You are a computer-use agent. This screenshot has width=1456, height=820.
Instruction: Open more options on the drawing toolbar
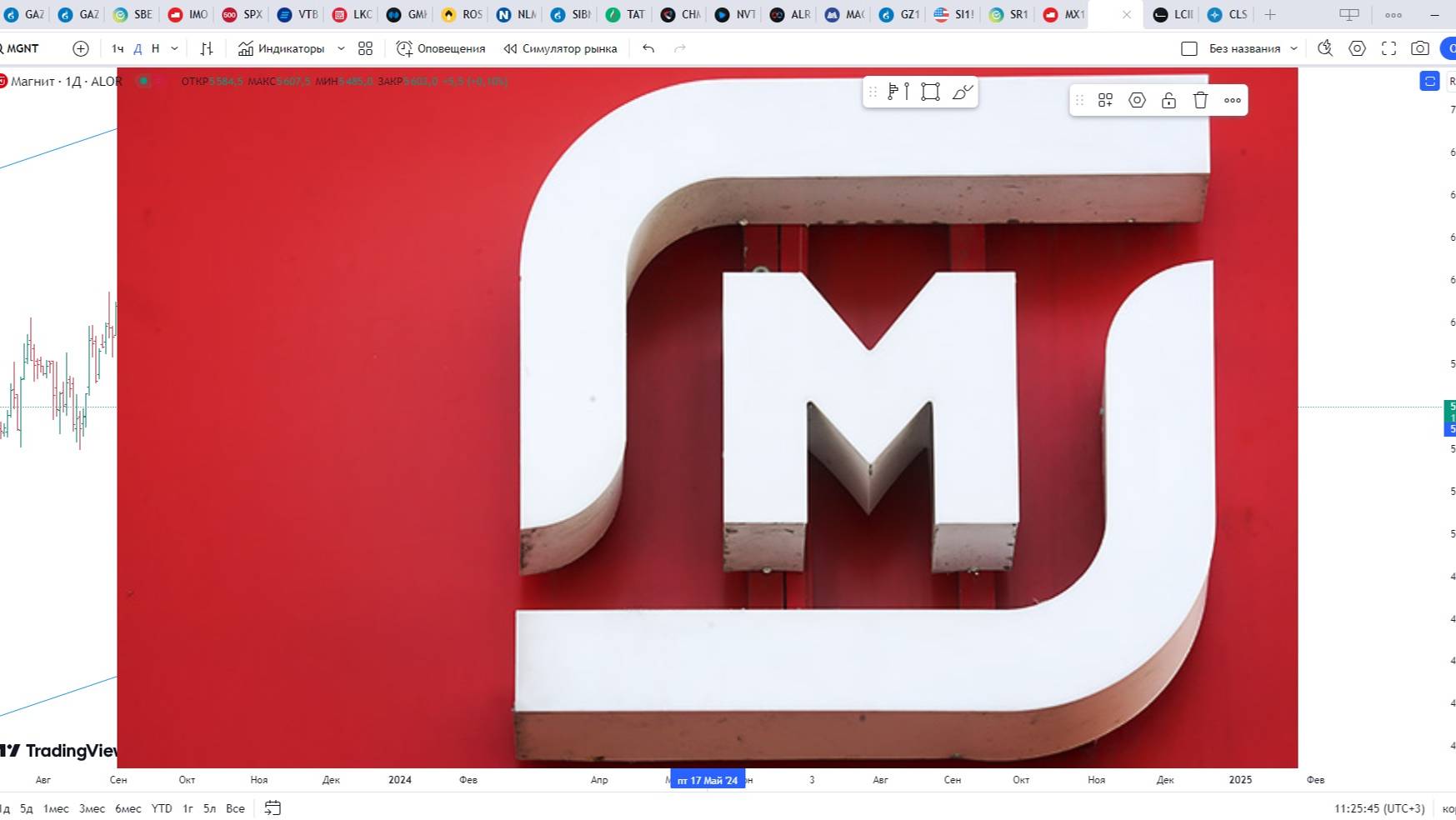point(1233,100)
